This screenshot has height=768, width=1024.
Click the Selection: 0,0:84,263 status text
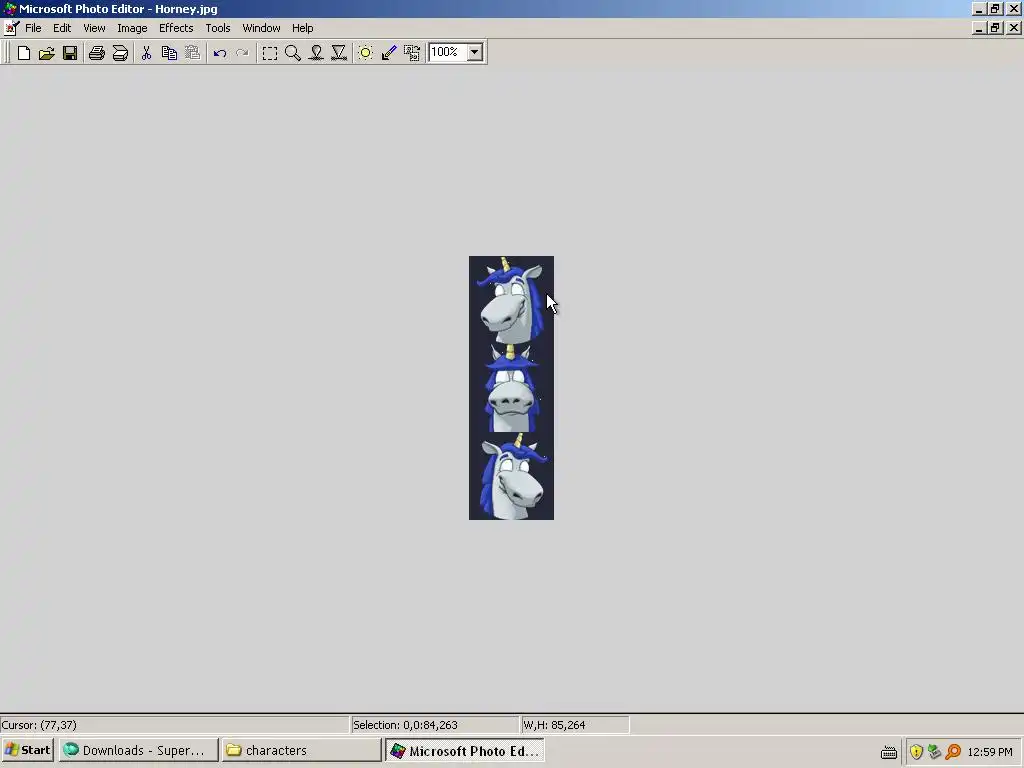pos(405,725)
